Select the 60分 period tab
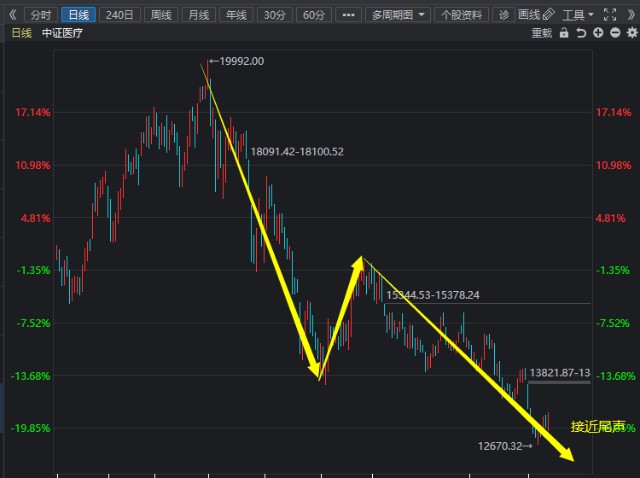640x478 pixels. tap(313, 15)
